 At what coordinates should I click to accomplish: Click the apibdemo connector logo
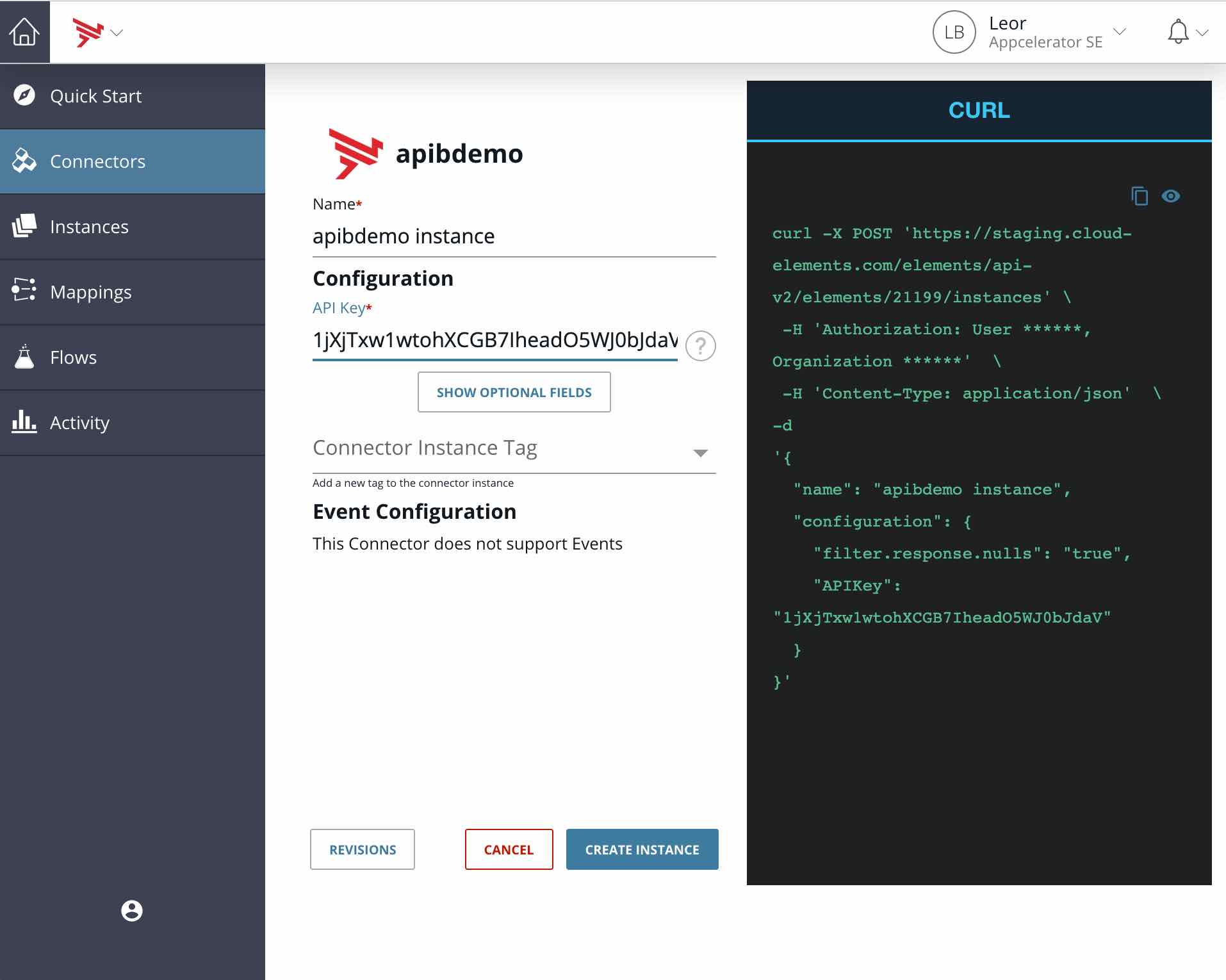[356, 154]
